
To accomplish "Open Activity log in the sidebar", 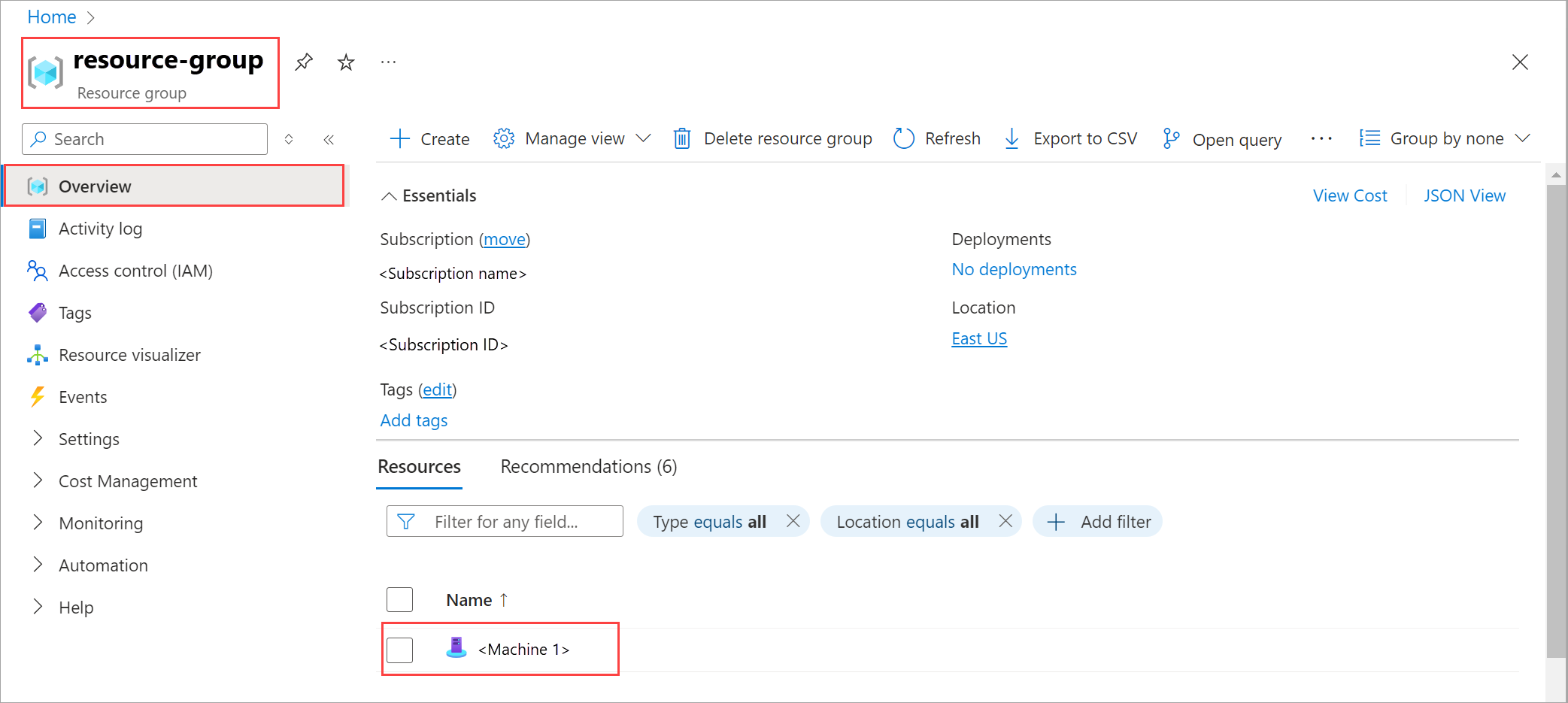I will 100,229.
